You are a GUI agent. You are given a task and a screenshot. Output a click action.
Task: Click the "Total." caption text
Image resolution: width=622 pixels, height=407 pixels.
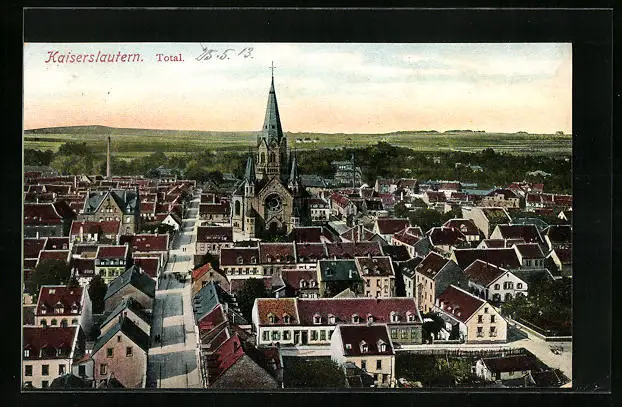tap(169, 58)
